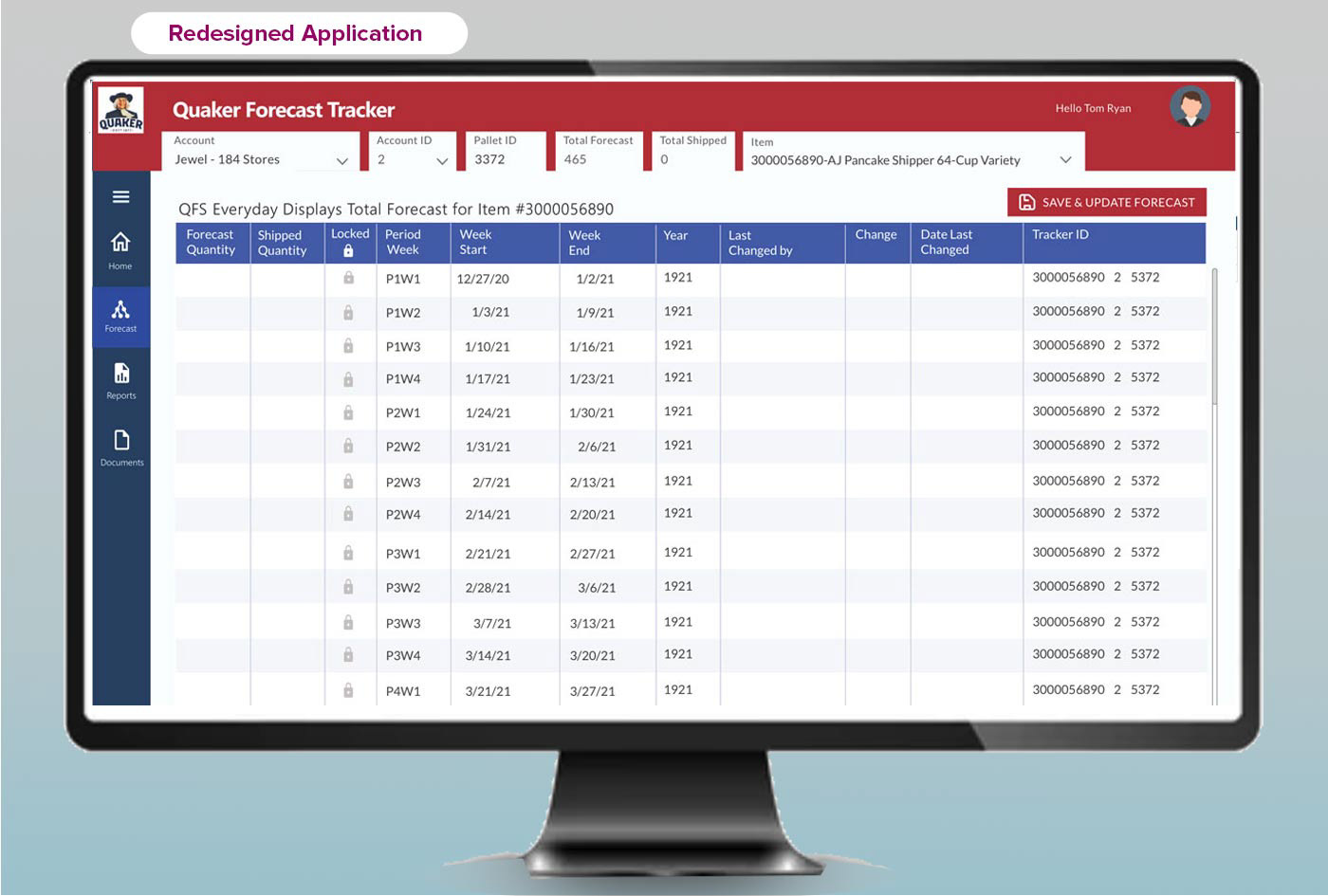Click Forecast Quantity cell in row P2W1
The image size is (1328, 896).
pyautogui.click(x=212, y=412)
